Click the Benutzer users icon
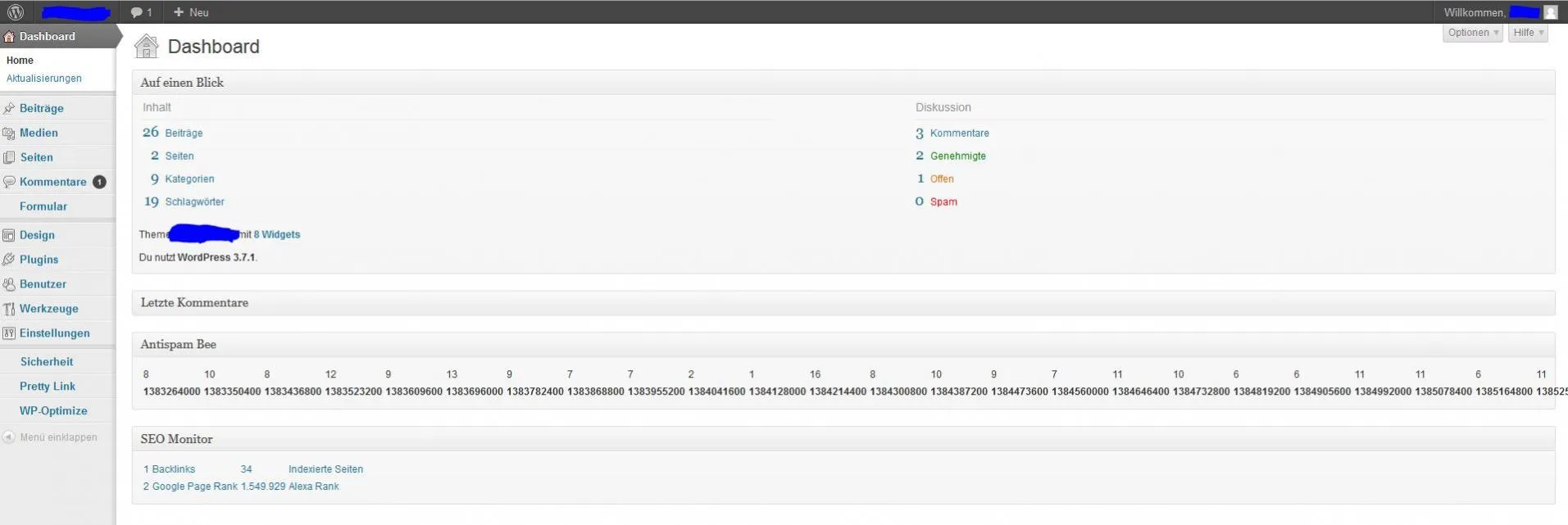The height and width of the screenshot is (525, 1568). coord(9,284)
